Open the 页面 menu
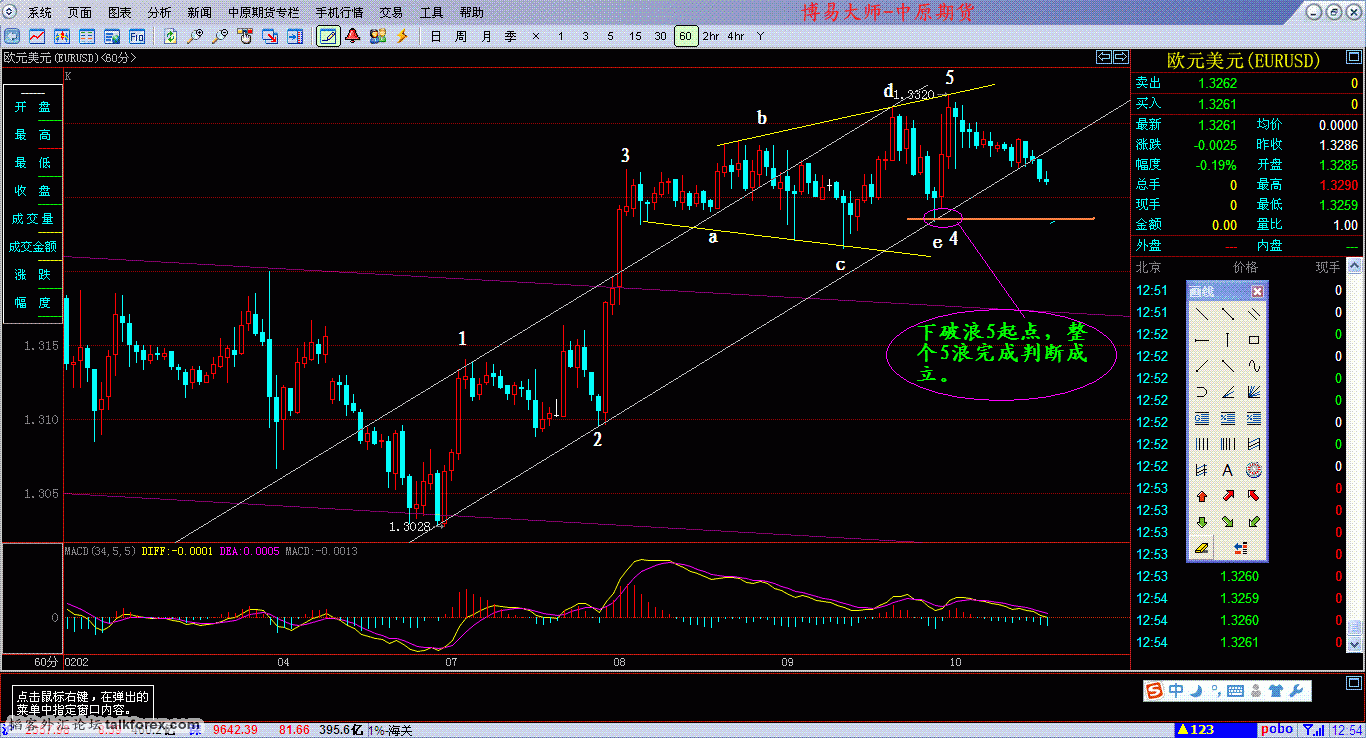 (80, 13)
